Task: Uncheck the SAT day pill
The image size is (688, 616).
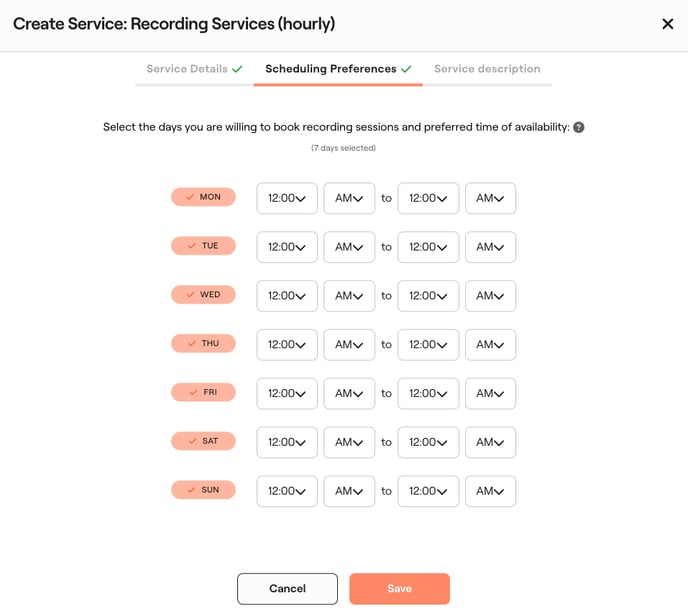Action: [x=203, y=441]
